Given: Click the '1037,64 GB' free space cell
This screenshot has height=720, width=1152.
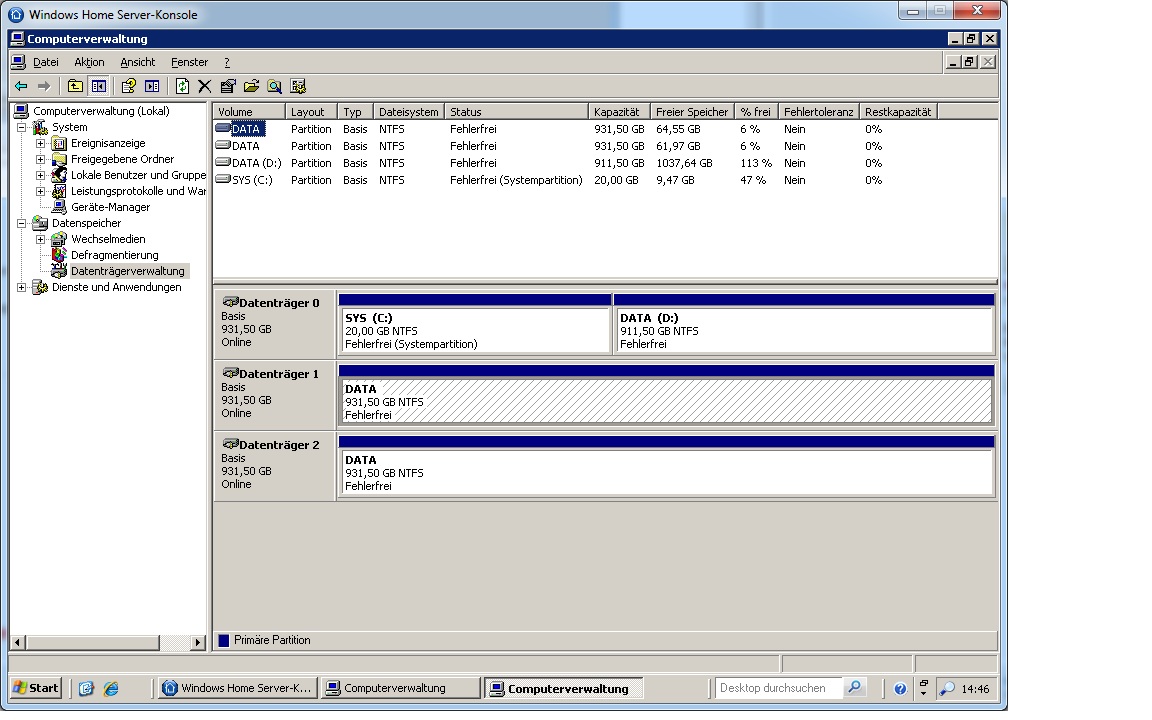Looking at the screenshot, I should point(685,163).
